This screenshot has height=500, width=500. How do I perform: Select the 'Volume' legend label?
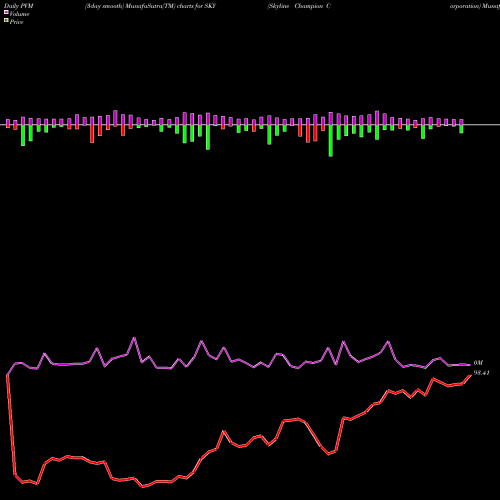coord(19,14)
